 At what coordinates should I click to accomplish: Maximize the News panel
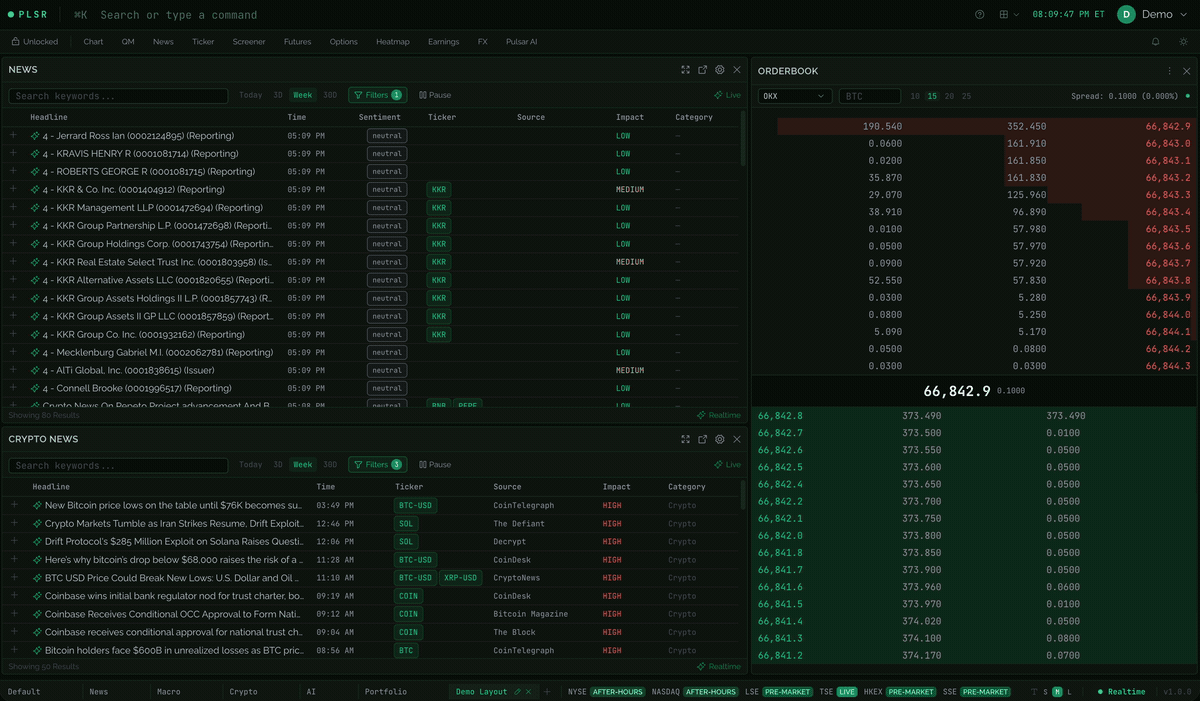[x=685, y=70]
